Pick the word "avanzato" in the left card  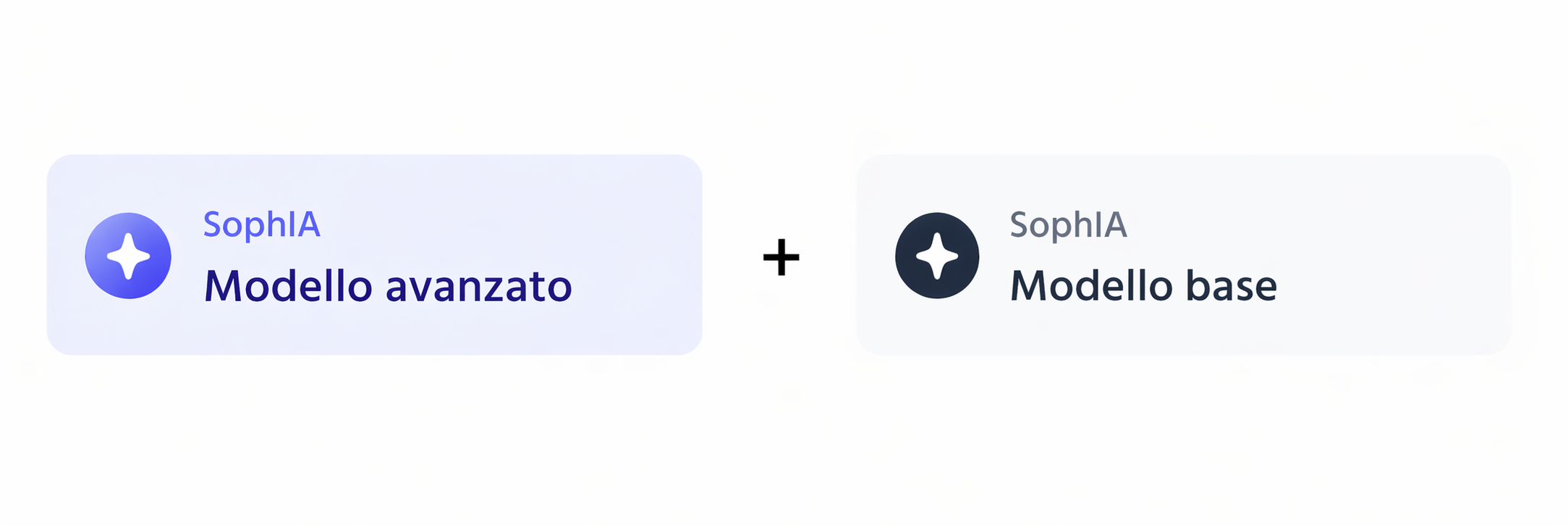point(478,287)
